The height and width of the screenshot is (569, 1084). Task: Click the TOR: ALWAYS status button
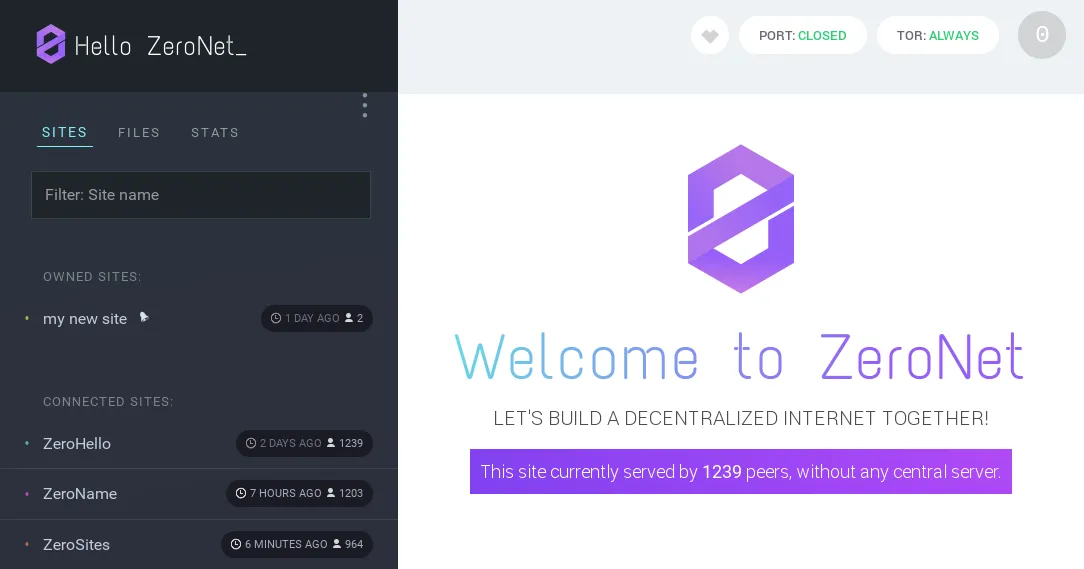[937, 35]
